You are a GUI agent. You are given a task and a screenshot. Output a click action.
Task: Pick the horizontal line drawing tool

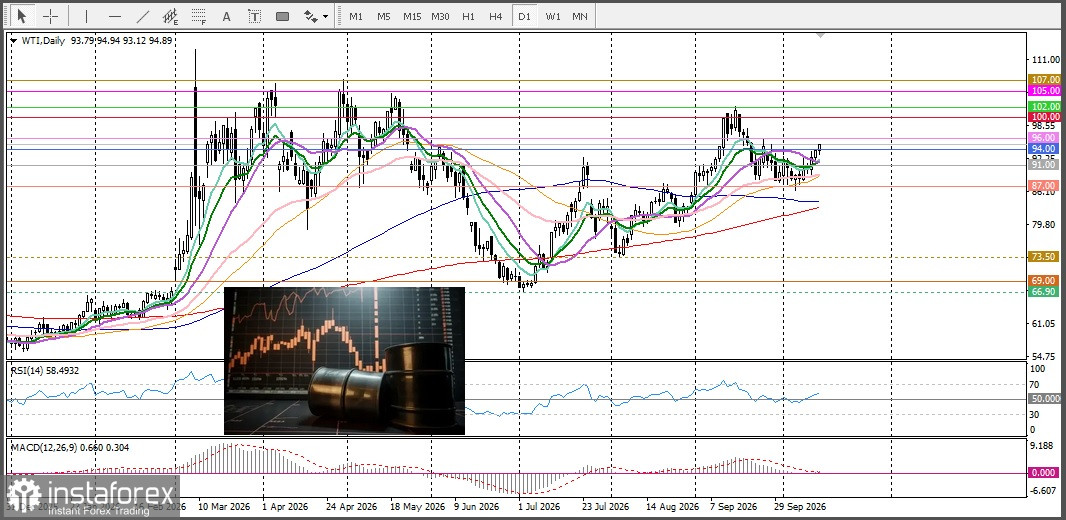pos(115,16)
